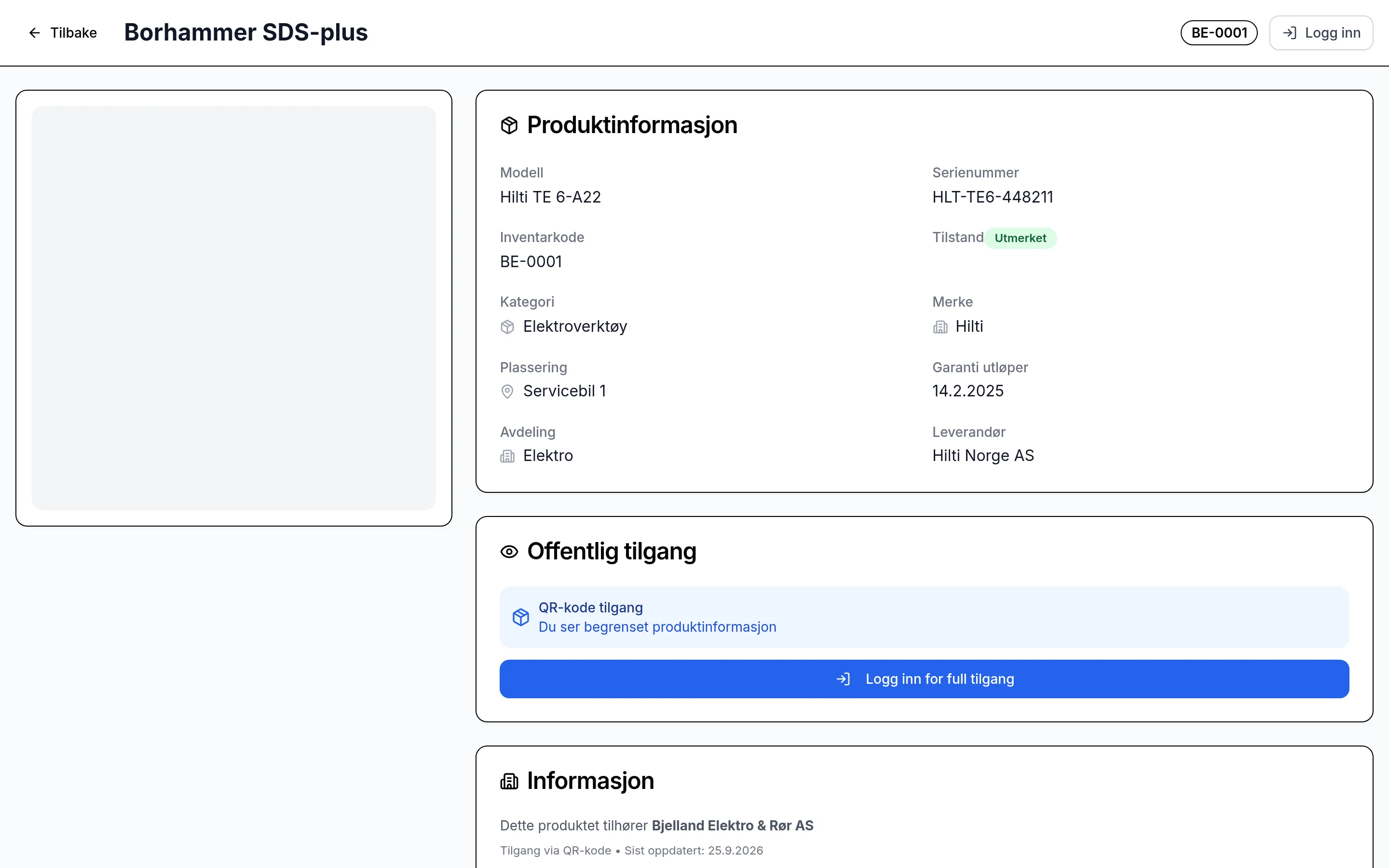
Task: Select serial number HLT-TE6-448211
Action: pos(993,197)
